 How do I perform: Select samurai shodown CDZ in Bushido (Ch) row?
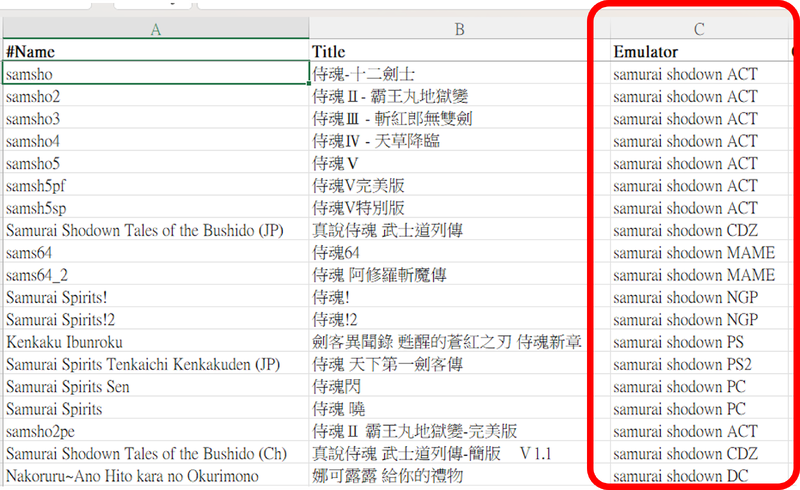coord(699,454)
